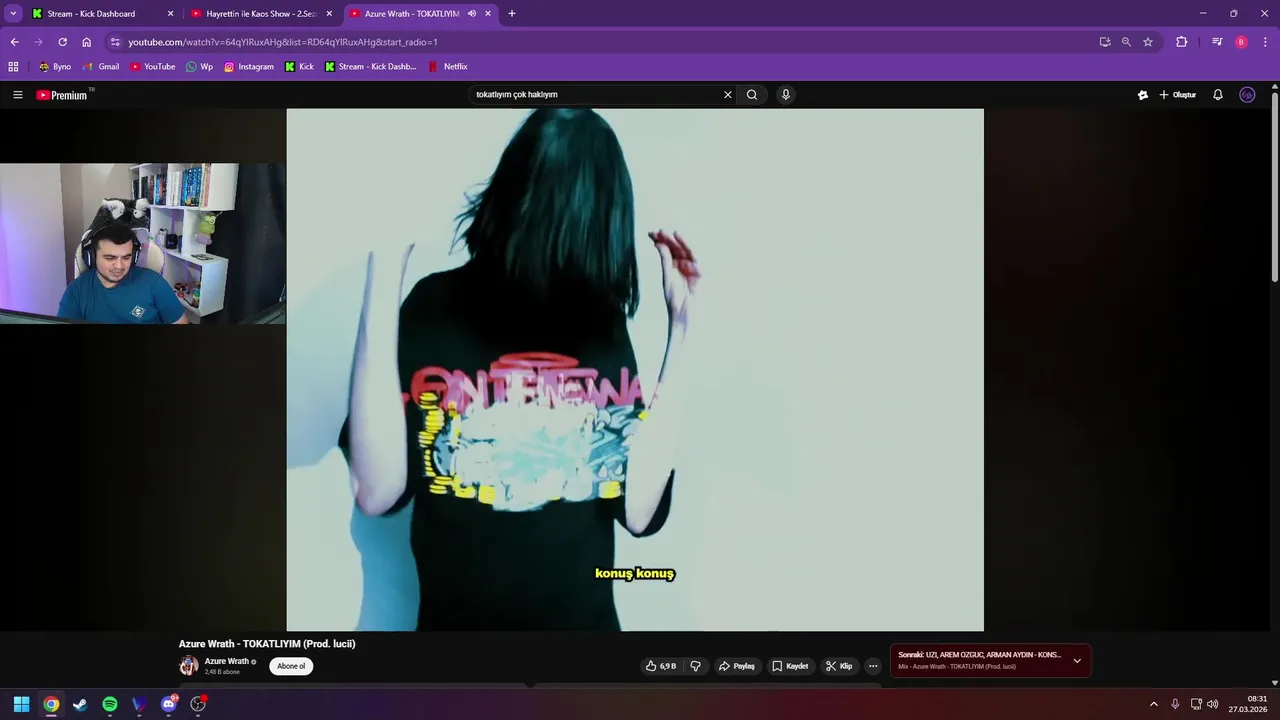Viewport: 1280px width, 720px height.
Task: Click the Sonraki UZI, AREM OZGUC next-up text
Action: click(x=979, y=655)
